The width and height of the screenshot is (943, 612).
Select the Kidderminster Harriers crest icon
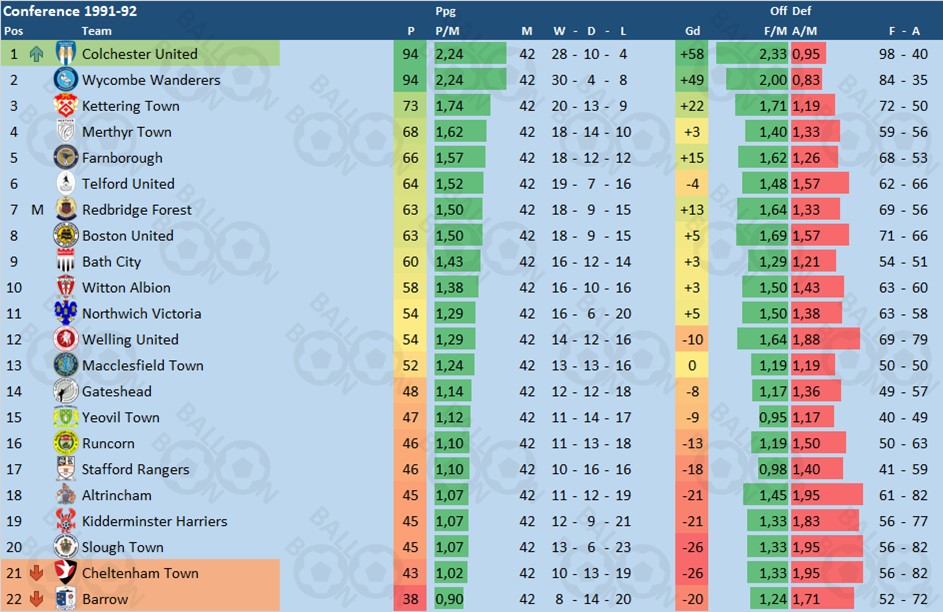point(66,520)
